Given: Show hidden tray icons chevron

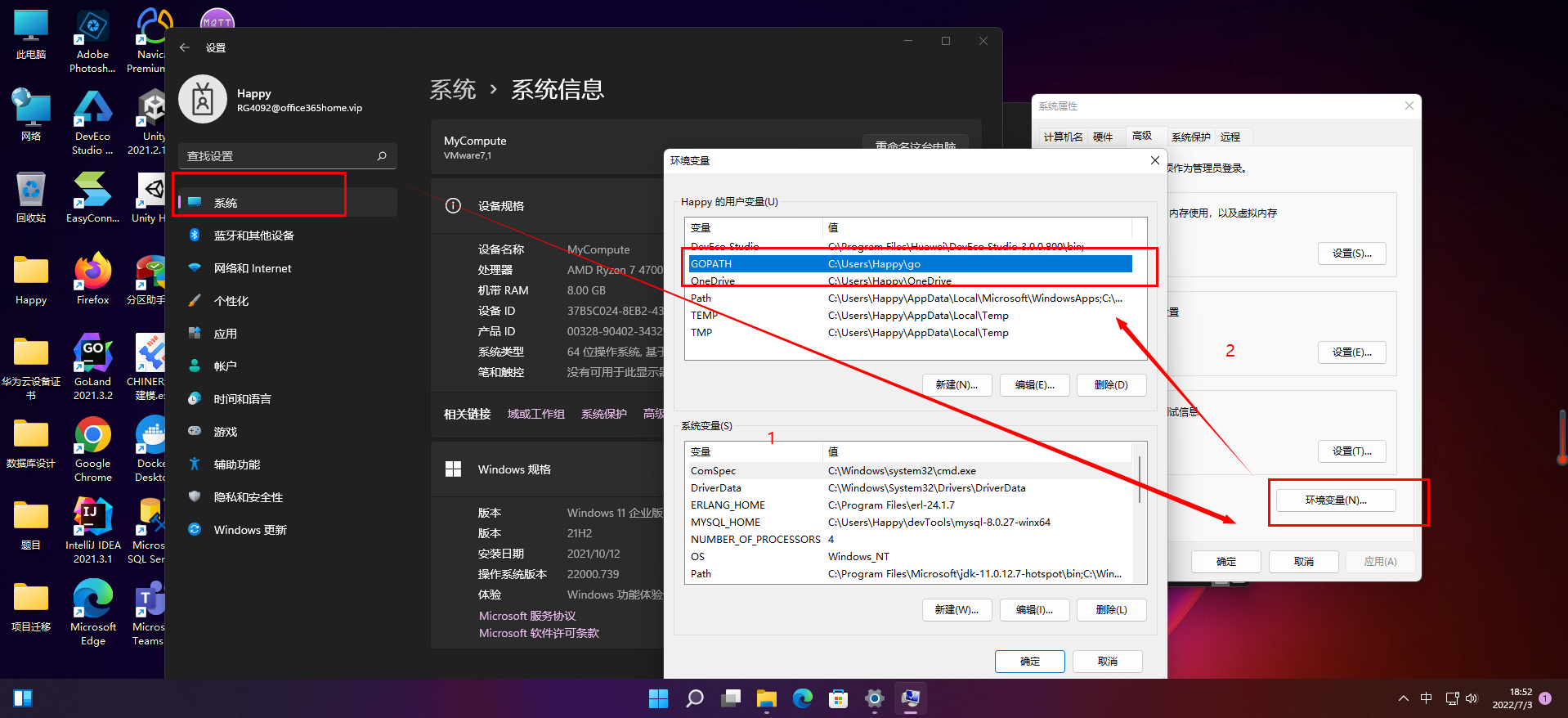Looking at the screenshot, I should point(1403,698).
